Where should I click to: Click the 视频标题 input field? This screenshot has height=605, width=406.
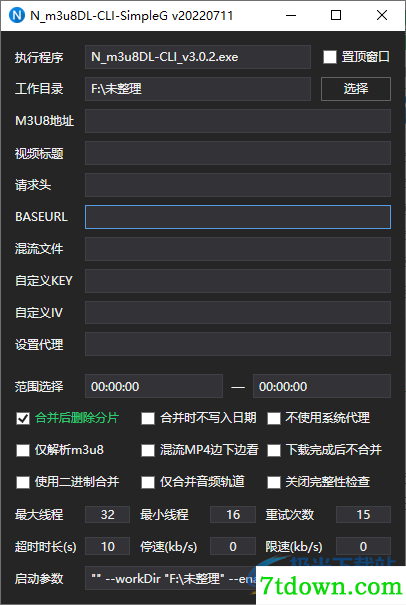point(238,153)
